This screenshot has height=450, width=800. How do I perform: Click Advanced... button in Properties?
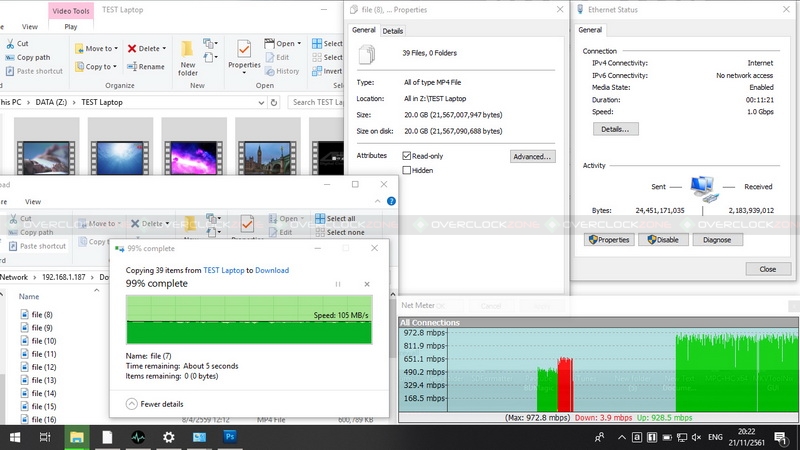(532, 157)
